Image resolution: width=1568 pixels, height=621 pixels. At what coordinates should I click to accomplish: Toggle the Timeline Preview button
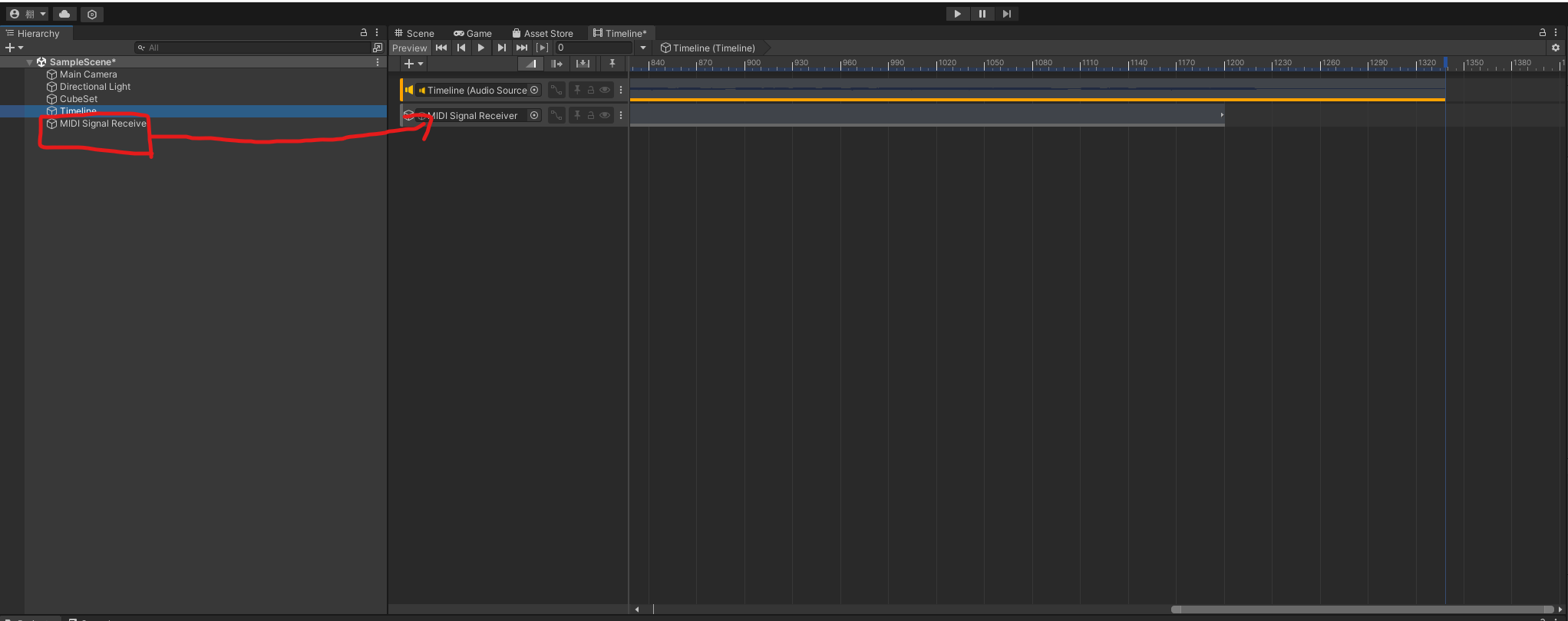click(x=410, y=48)
